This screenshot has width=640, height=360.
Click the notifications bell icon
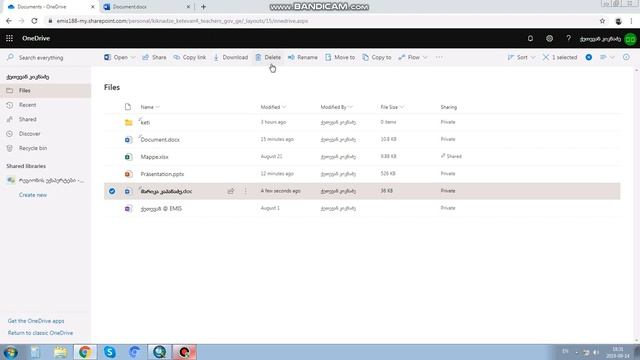click(x=530, y=38)
